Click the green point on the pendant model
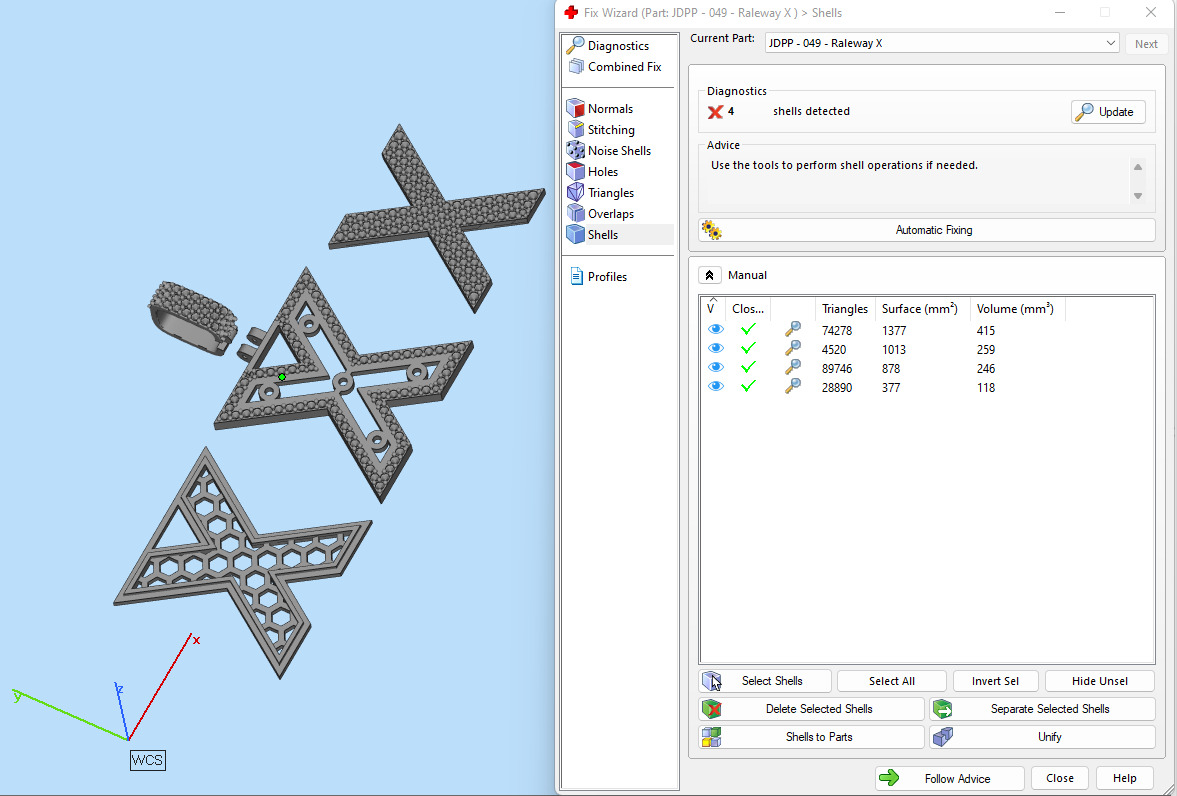The width and height of the screenshot is (1177, 796). [281, 377]
